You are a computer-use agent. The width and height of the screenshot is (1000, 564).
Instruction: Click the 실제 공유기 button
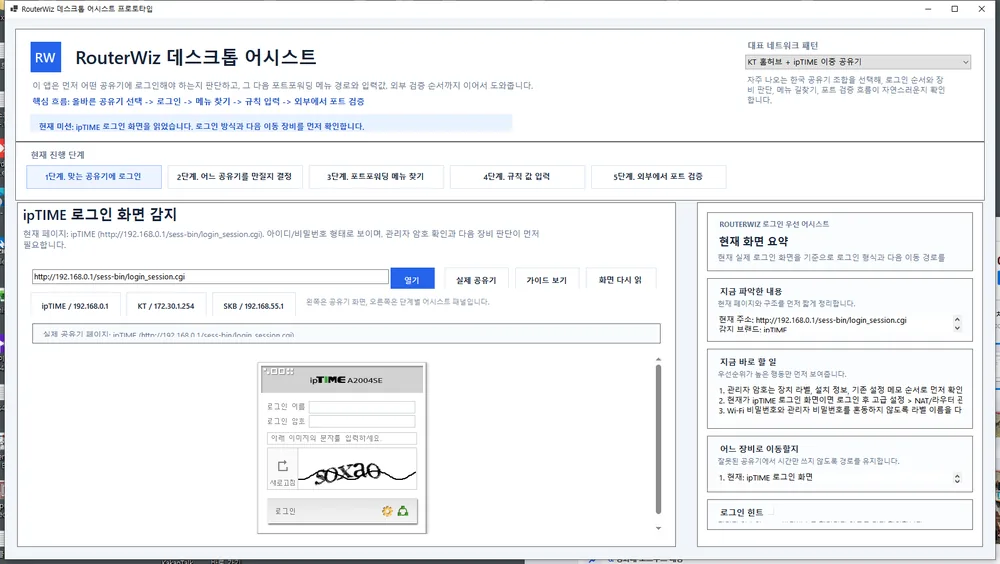(476, 279)
